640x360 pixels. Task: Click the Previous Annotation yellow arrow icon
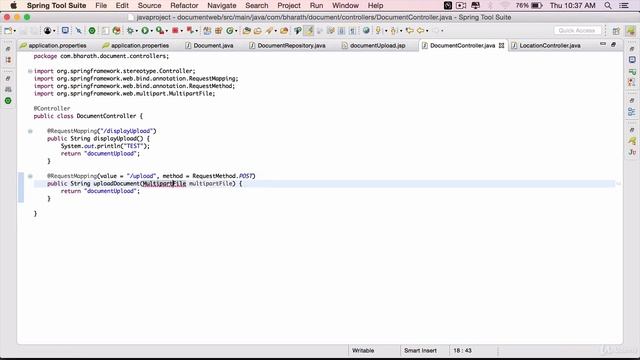pos(393,31)
